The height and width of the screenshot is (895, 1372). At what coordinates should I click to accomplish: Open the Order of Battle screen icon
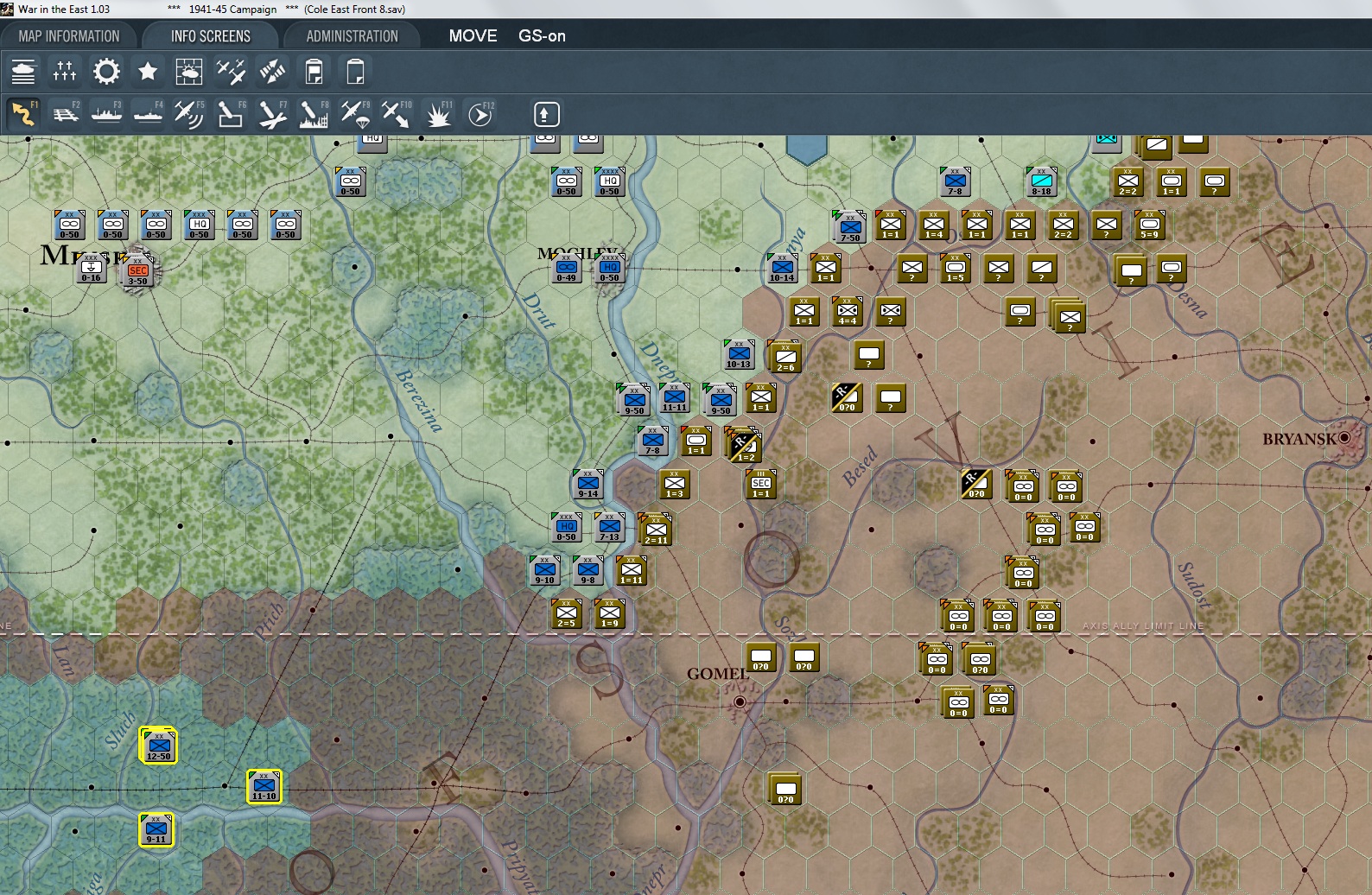pyautogui.click(x=23, y=71)
